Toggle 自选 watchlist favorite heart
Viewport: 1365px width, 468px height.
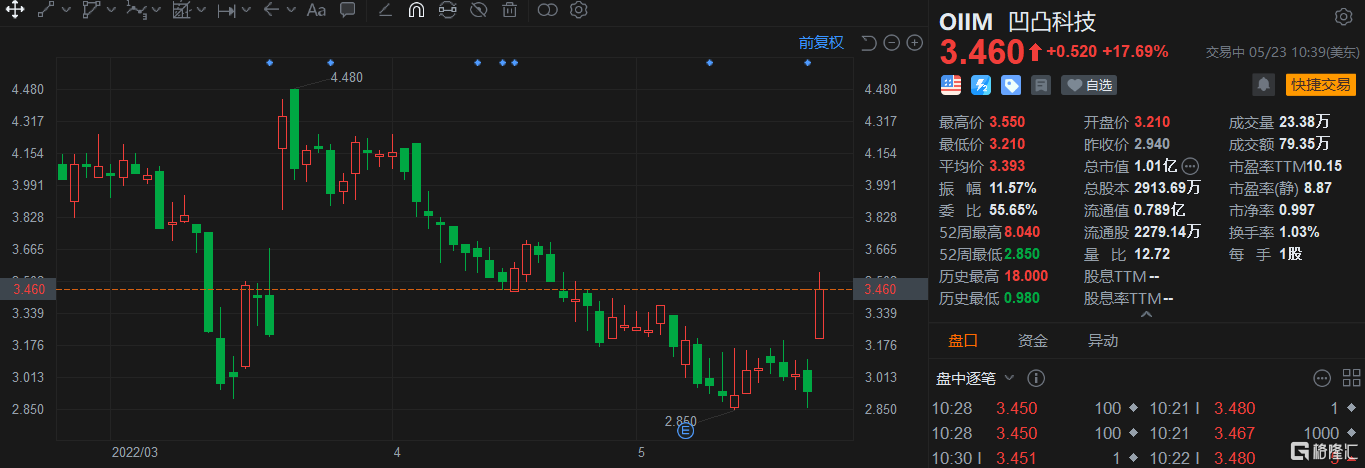(x=1089, y=85)
